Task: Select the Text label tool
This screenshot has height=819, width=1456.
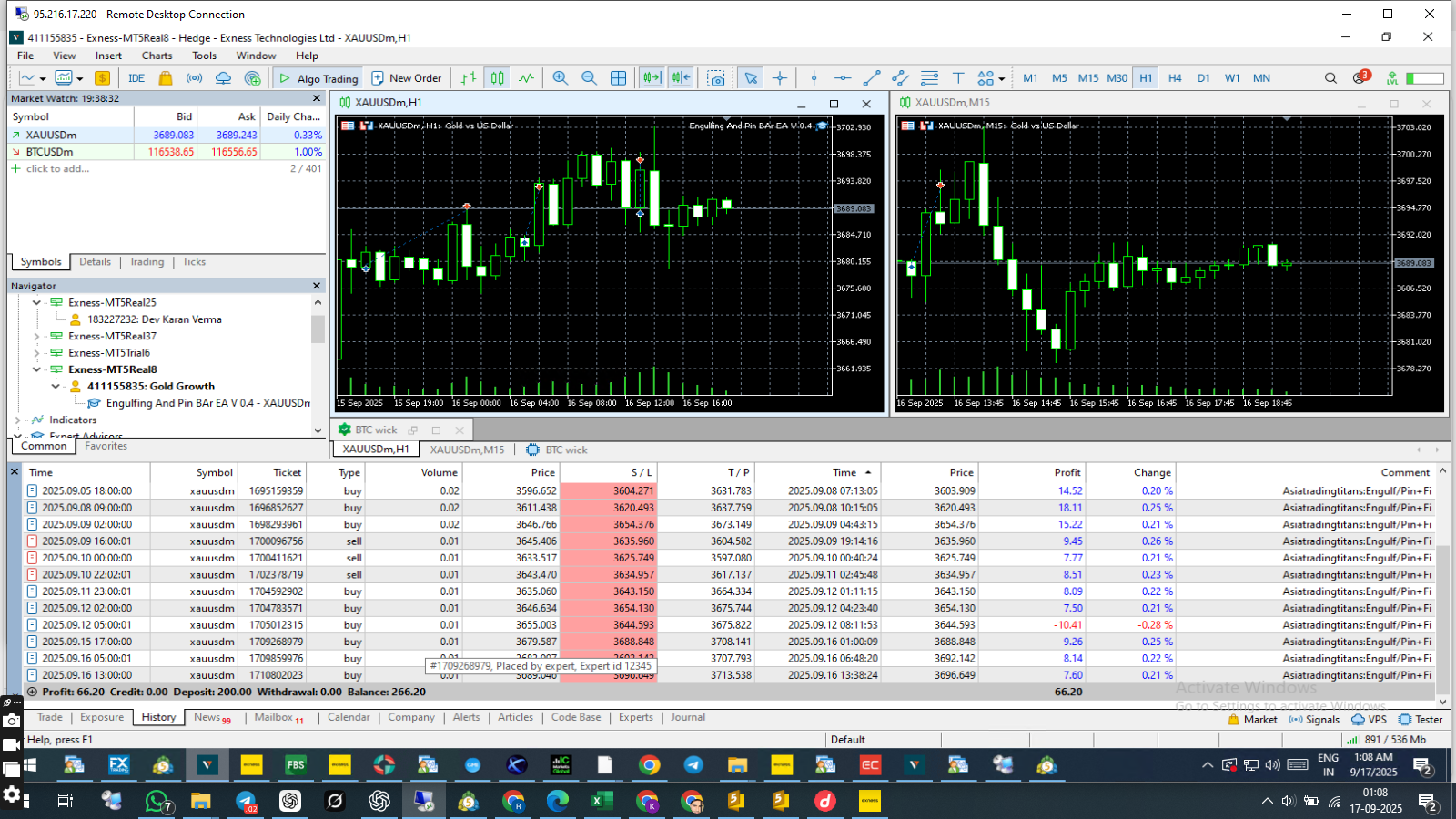Action: pos(958,78)
